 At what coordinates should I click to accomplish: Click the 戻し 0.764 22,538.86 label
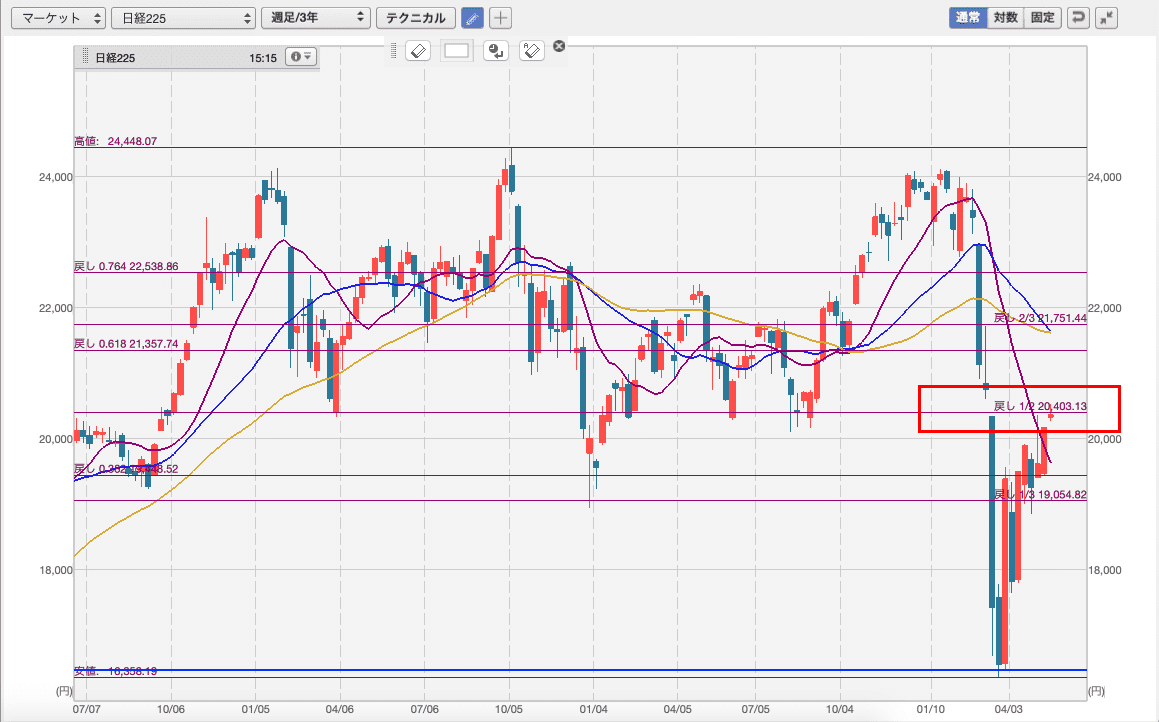(x=126, y=266)
